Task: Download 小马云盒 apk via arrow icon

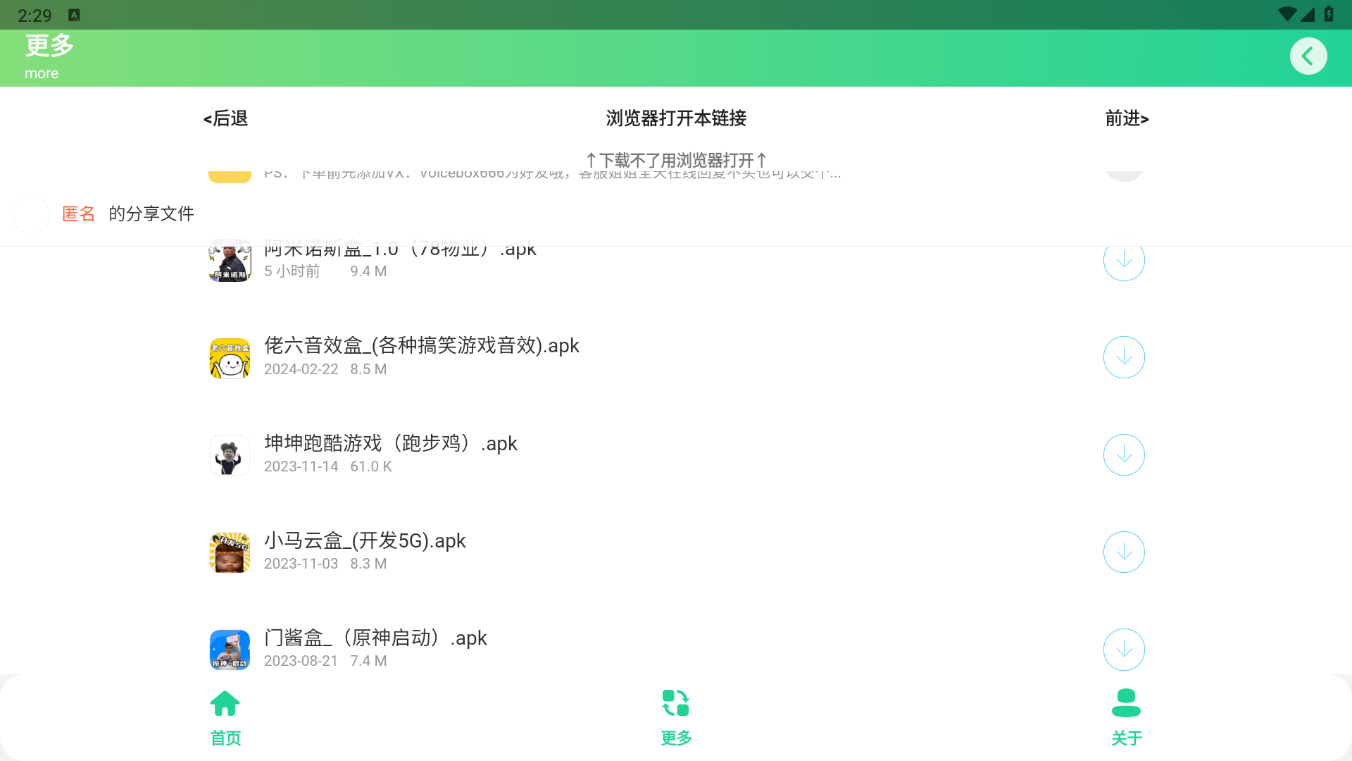Action: point(1123,552)
